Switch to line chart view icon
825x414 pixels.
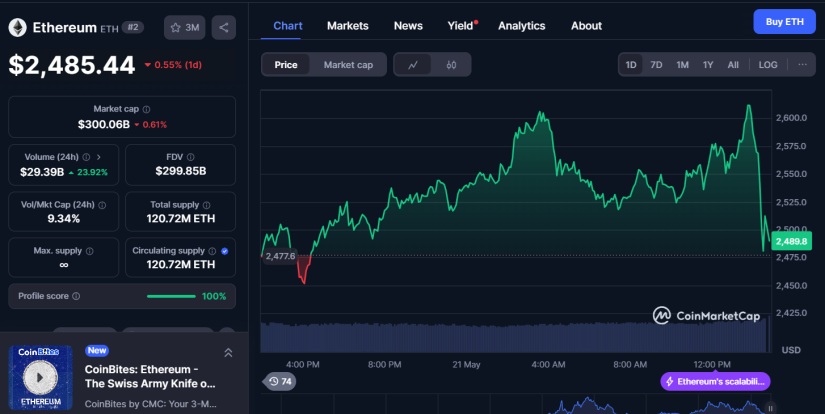pos(413,65)
